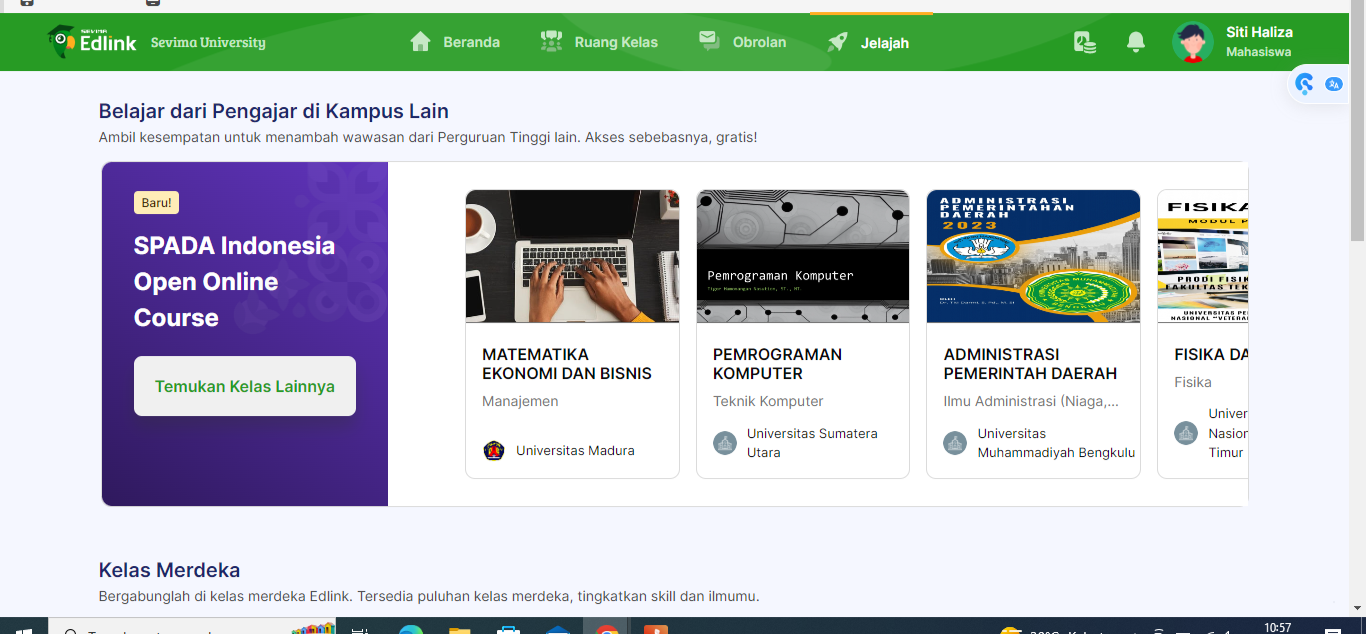The image size is (1366, 634).
Task: Select the Beranda home icon
Action: 420,41
